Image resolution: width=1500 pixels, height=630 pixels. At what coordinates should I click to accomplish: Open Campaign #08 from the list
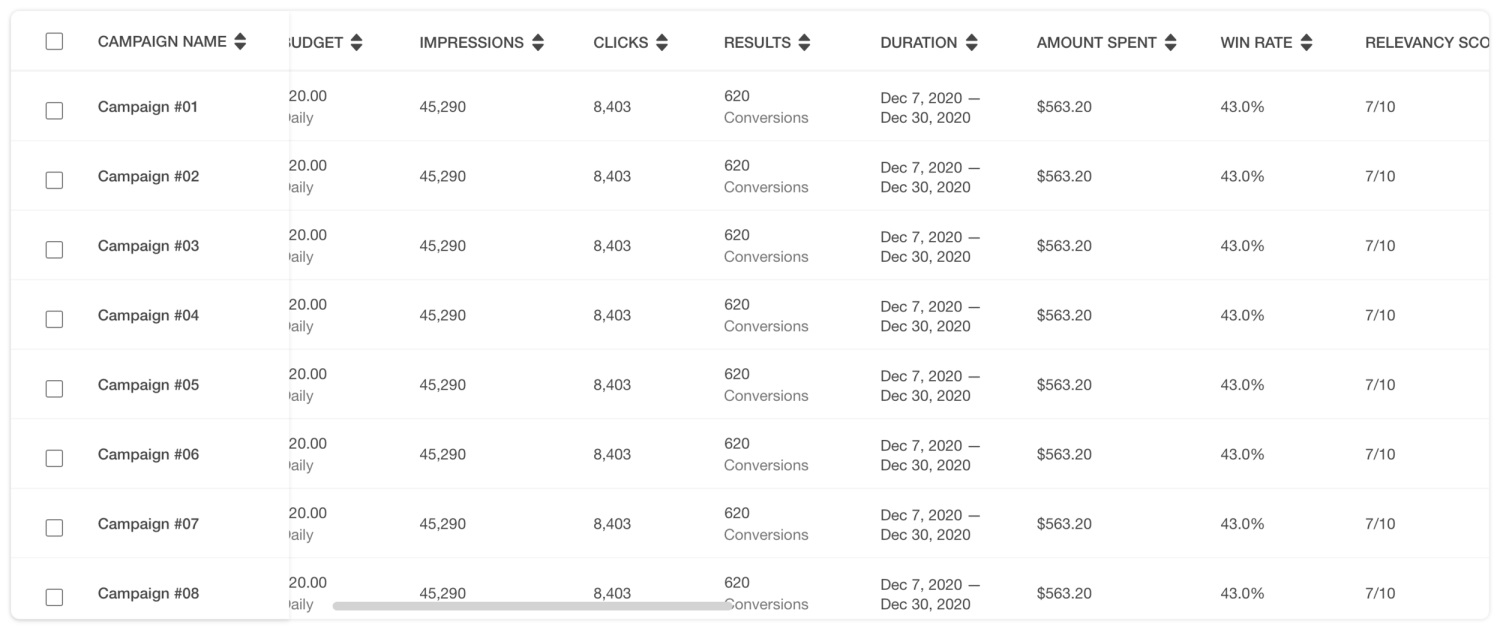[x=148, y=594]
